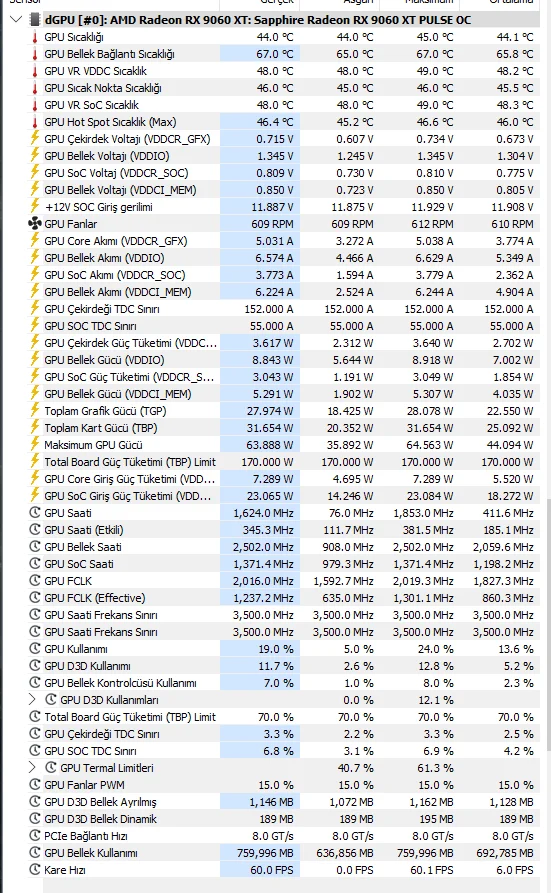
Task: Click the lightning icon beside GPU Çekirdek Voltajı
Action: (x=35, y=139)
